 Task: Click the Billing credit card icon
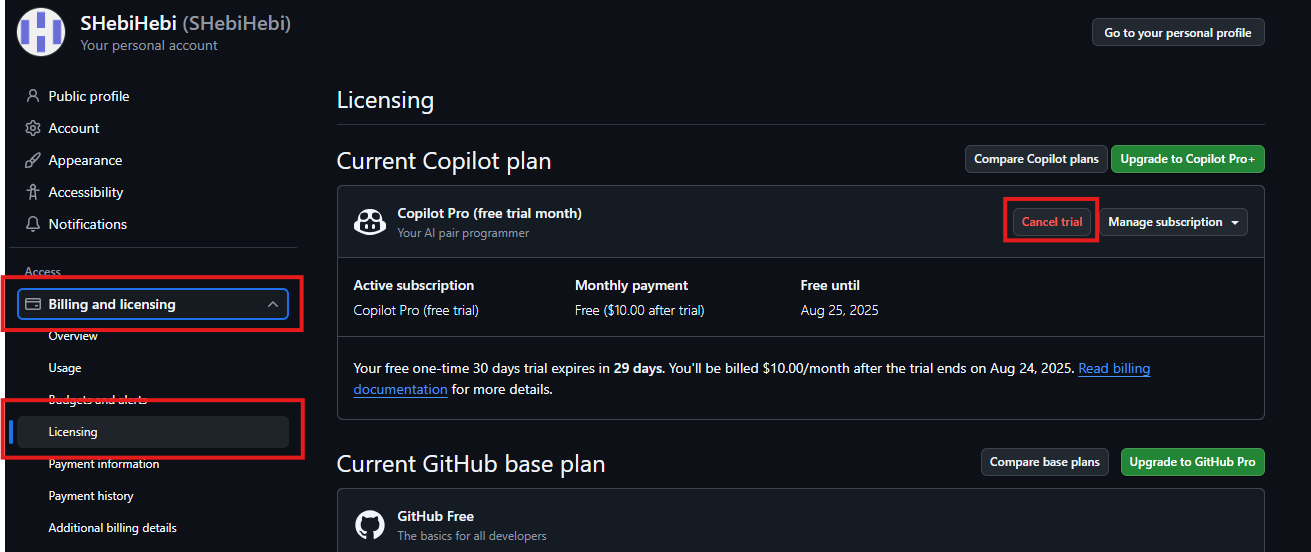[33, 304]
